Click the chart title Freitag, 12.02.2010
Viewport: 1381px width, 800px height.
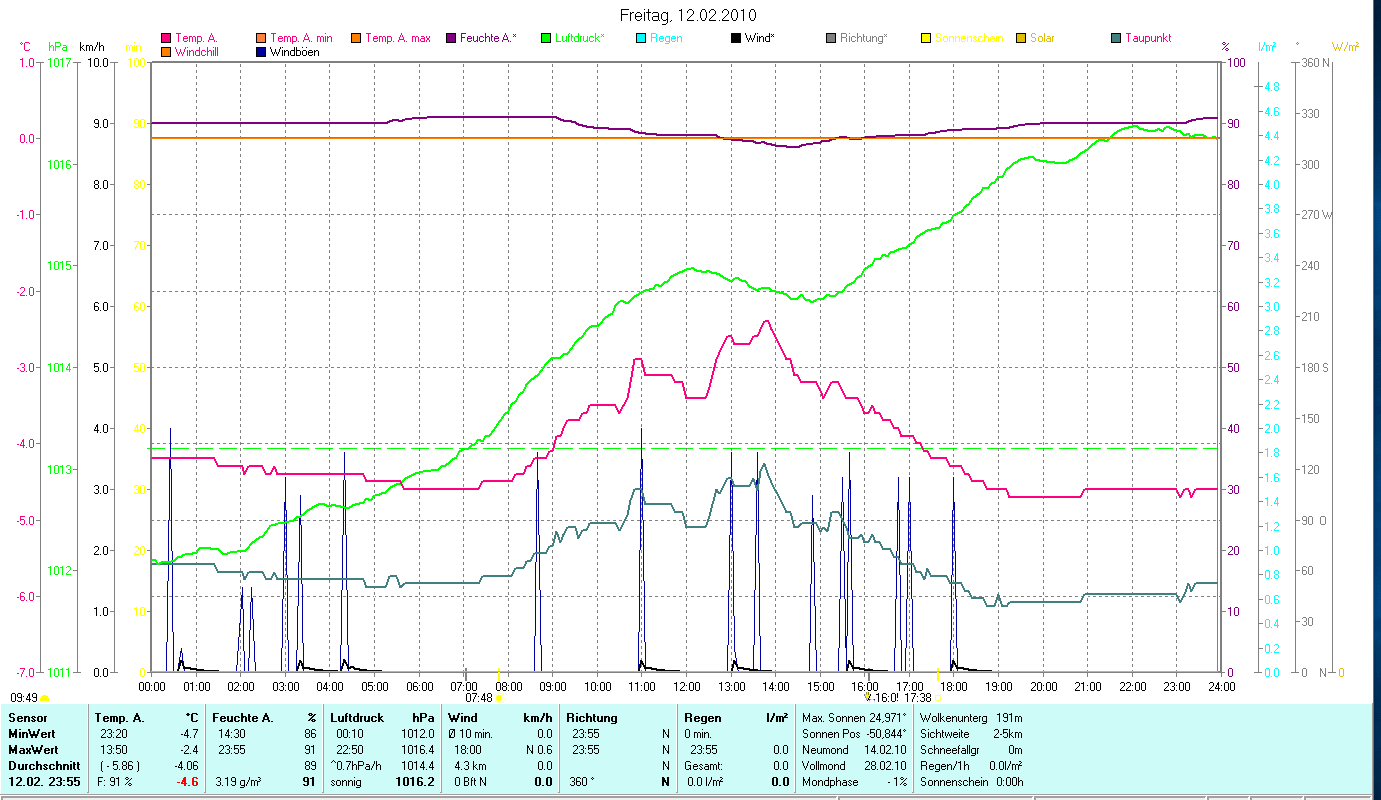pos(688,15)
